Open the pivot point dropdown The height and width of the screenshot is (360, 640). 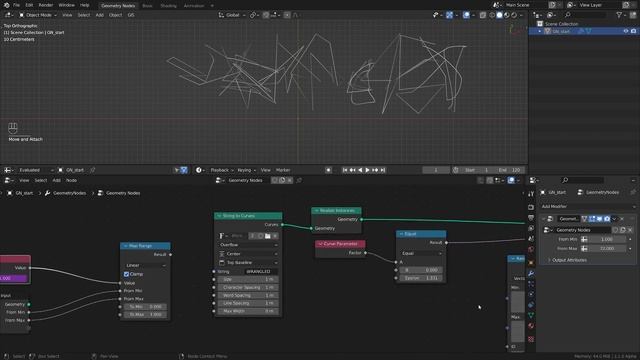click(x=255, y=15)
